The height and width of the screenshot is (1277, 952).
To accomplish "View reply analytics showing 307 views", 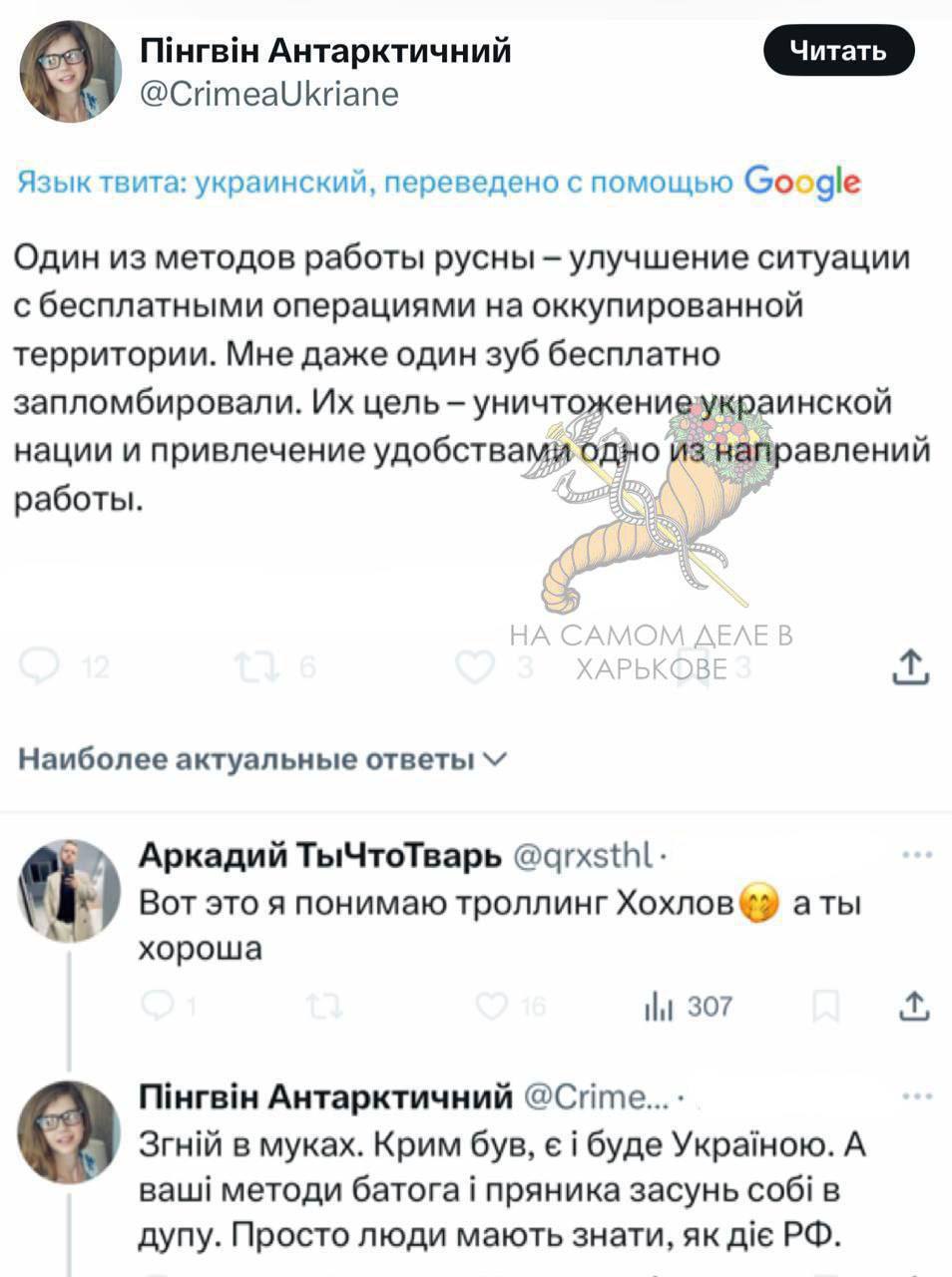I will pos(689,1007).
